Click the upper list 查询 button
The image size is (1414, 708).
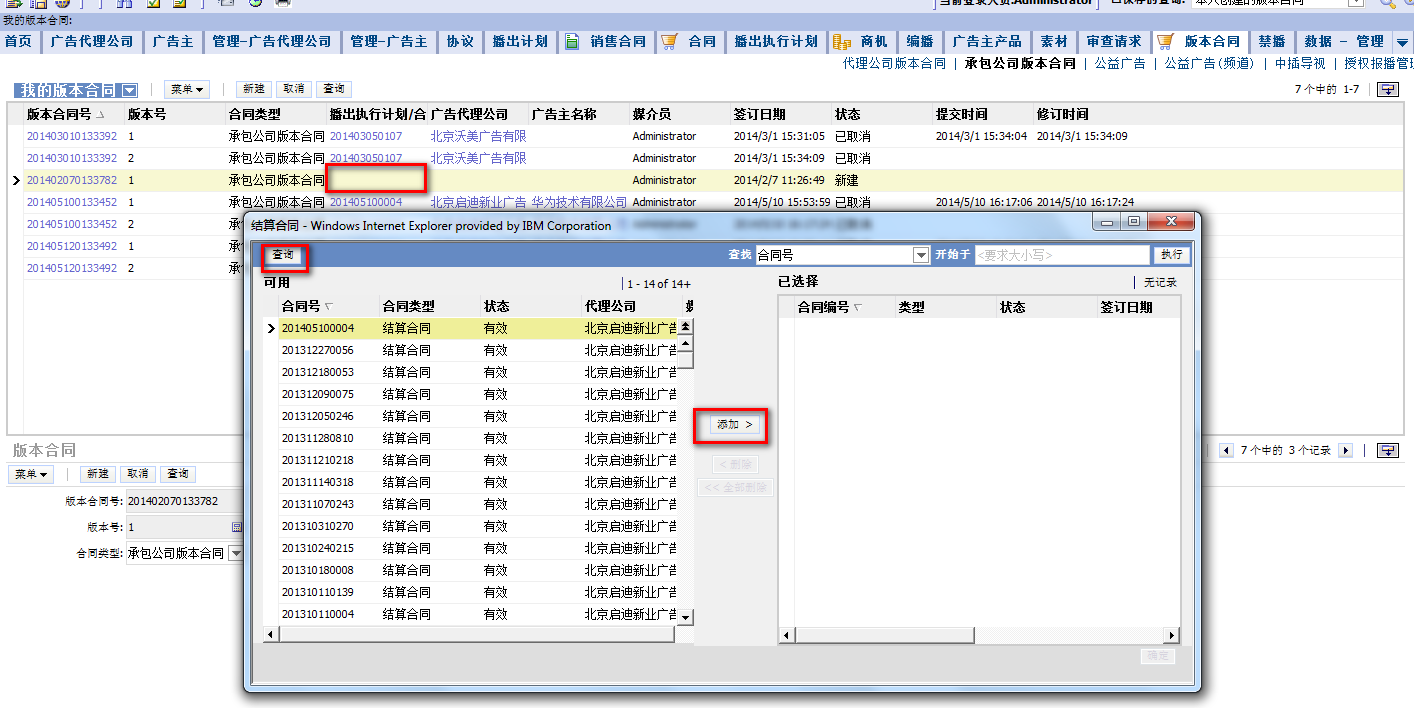point(333,89)
